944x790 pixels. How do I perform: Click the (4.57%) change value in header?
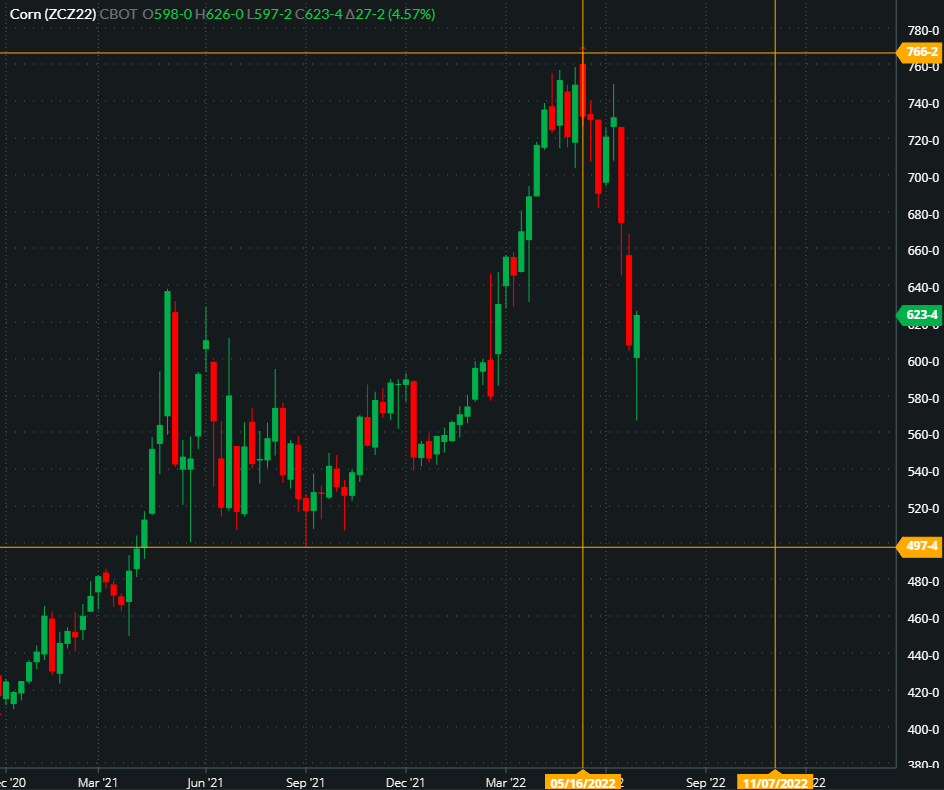(x=410, y=14)
